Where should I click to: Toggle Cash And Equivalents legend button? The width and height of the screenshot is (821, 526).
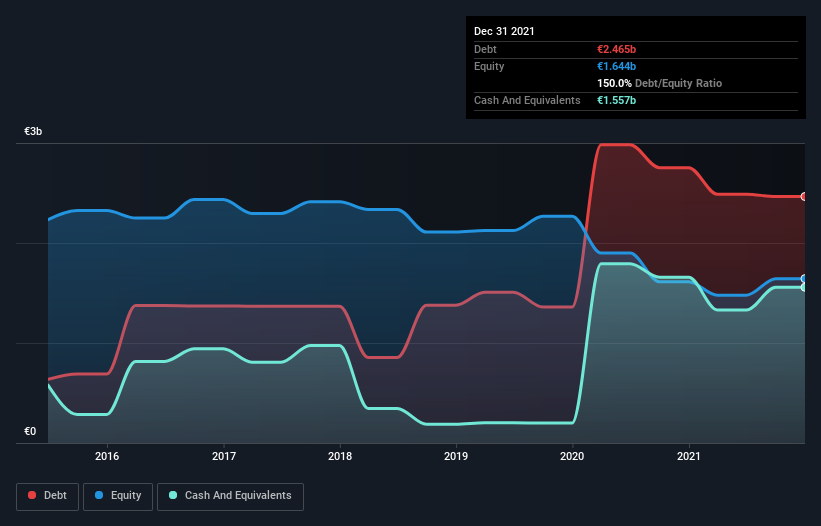tap(230, 496)
